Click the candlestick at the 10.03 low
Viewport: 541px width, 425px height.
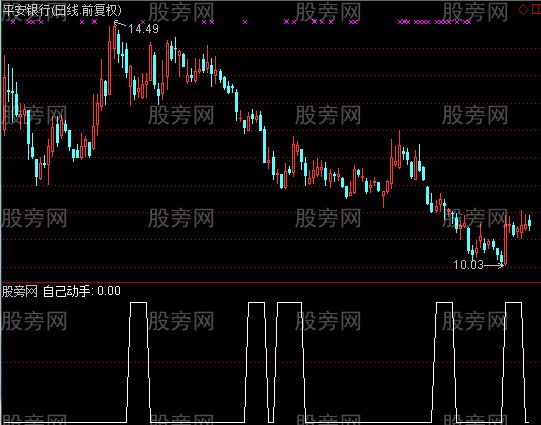coord(505,240)
